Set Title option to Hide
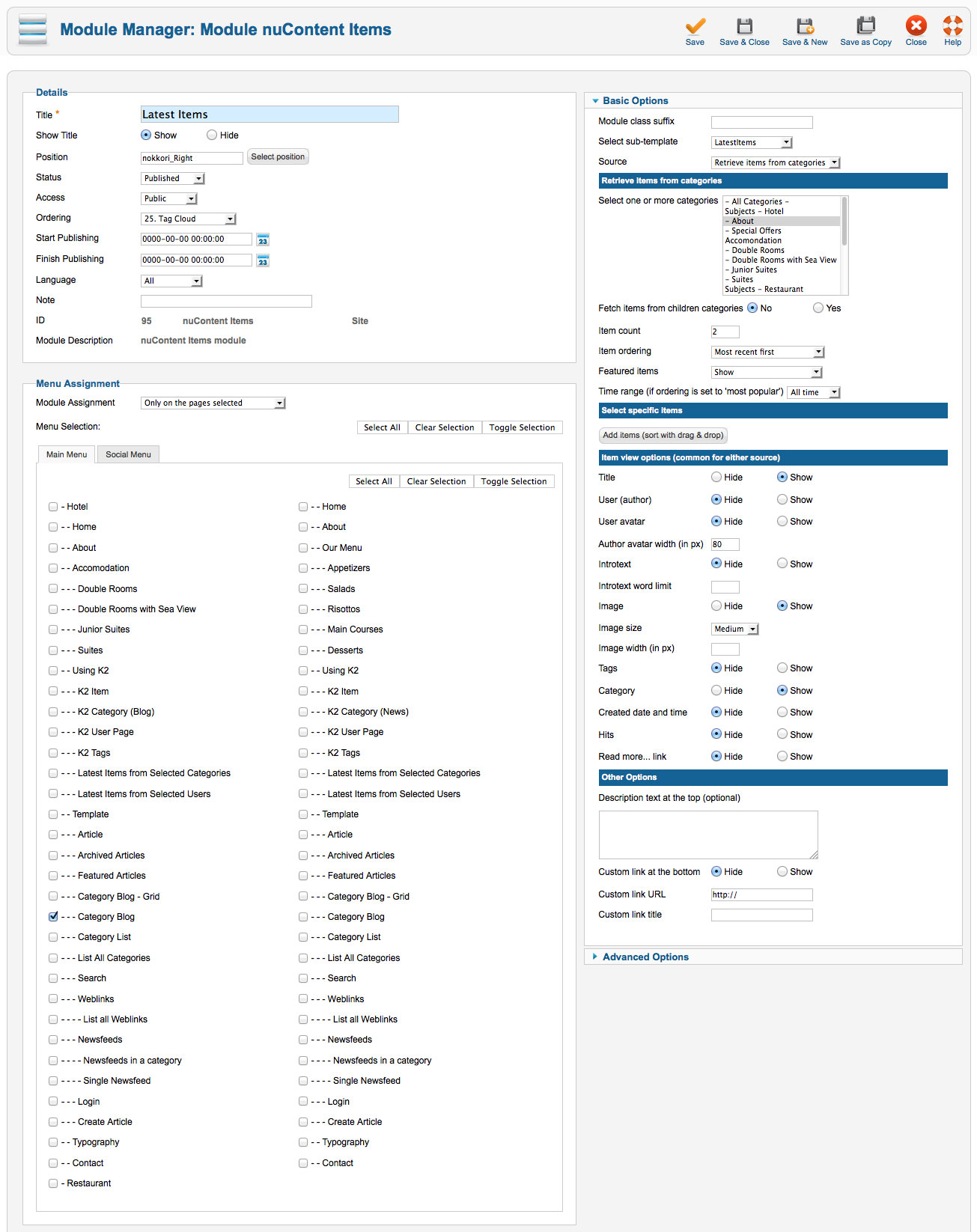The width and height of the screenshot is (977, 1232). point(716,478)
